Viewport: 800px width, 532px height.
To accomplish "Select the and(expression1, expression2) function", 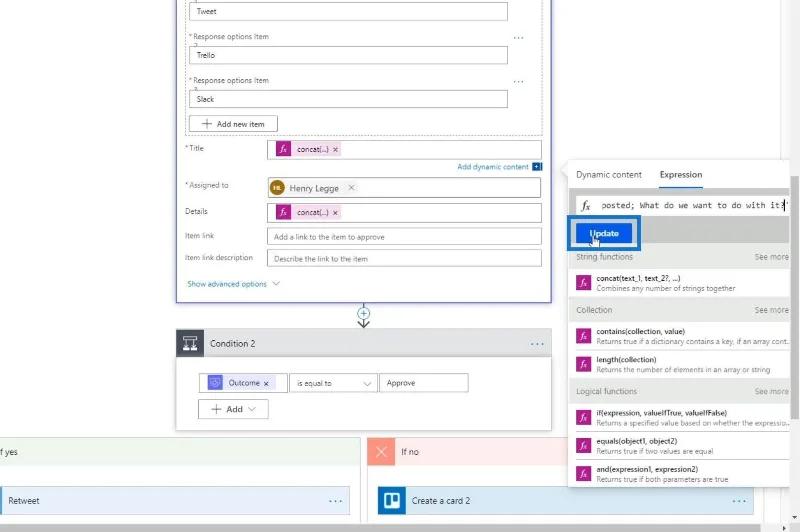I will click(682, 474).
